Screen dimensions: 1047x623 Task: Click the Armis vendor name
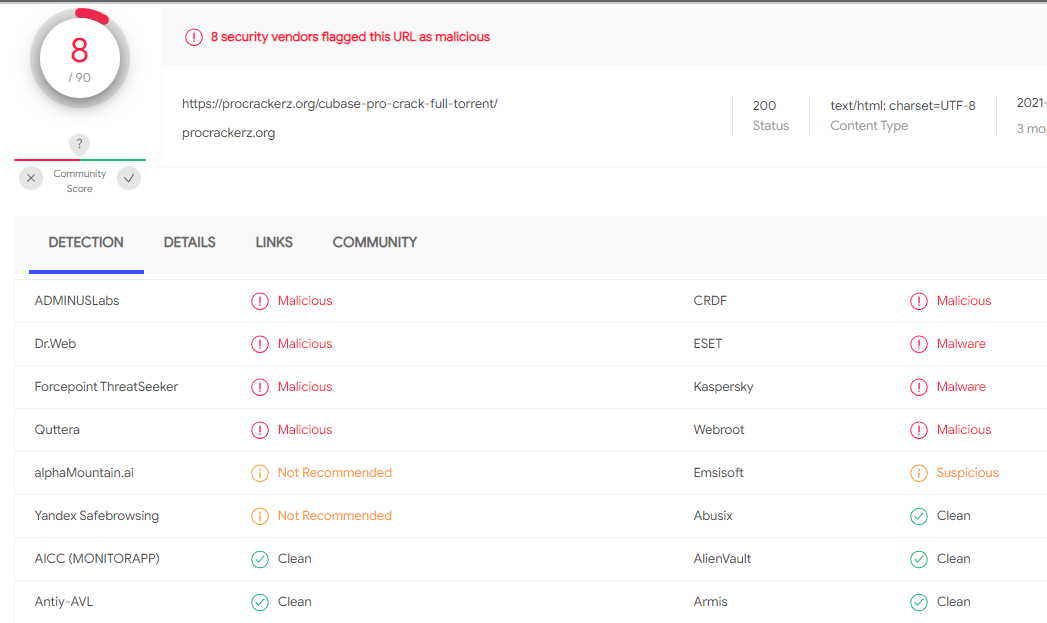point(710,602)
